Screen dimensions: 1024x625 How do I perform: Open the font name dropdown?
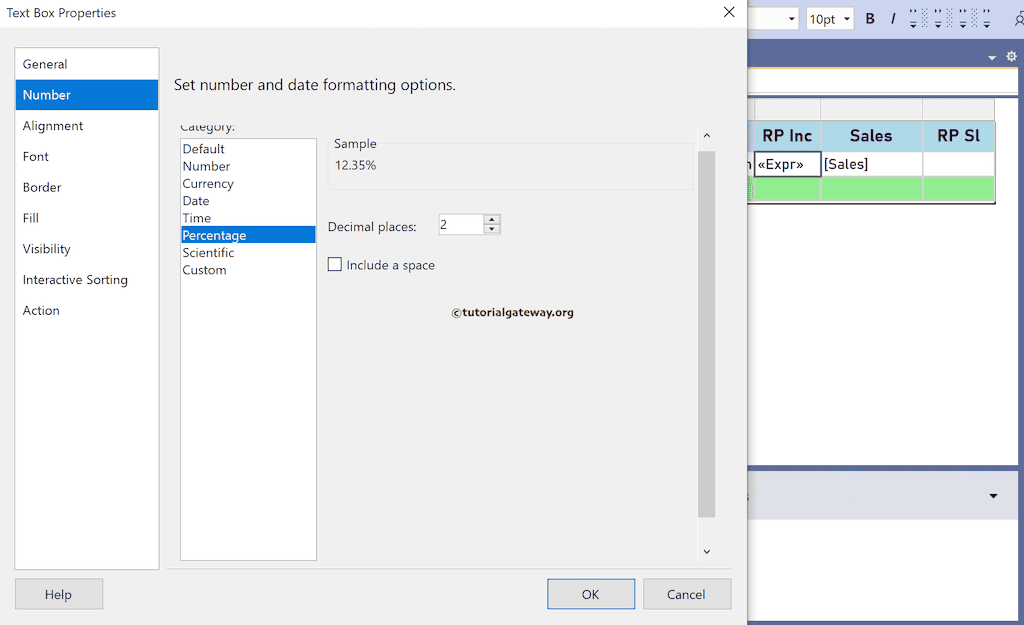pyautogui.click(x=792, y=18)
